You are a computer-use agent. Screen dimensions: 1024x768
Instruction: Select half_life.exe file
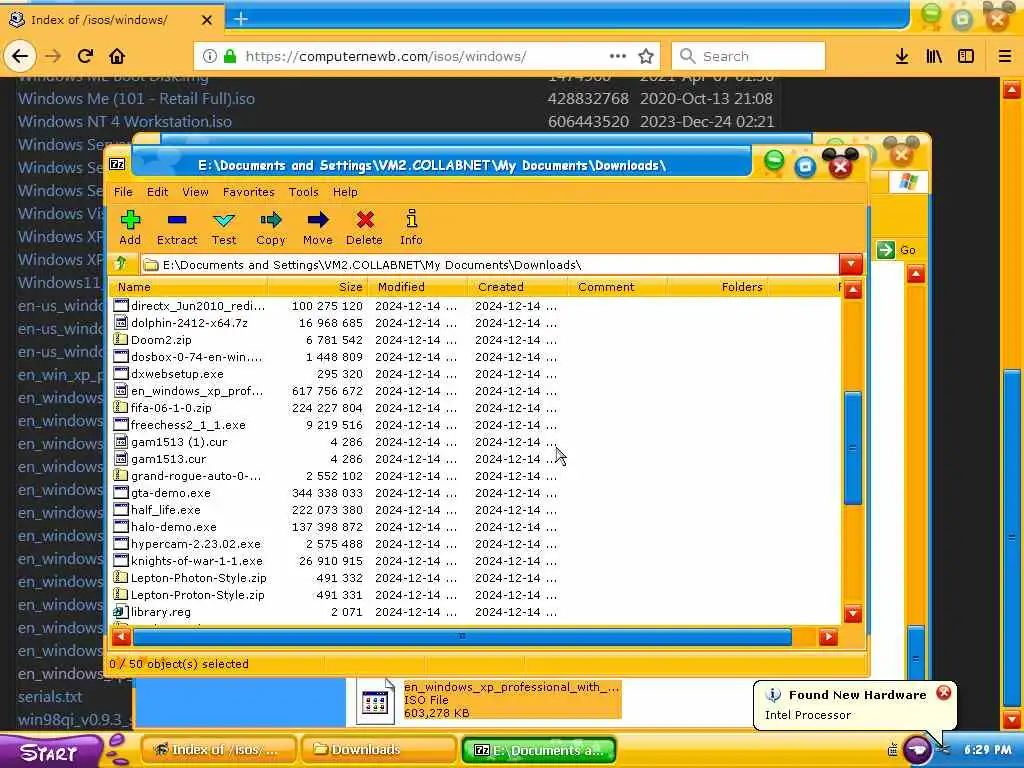tap(166, 510)
